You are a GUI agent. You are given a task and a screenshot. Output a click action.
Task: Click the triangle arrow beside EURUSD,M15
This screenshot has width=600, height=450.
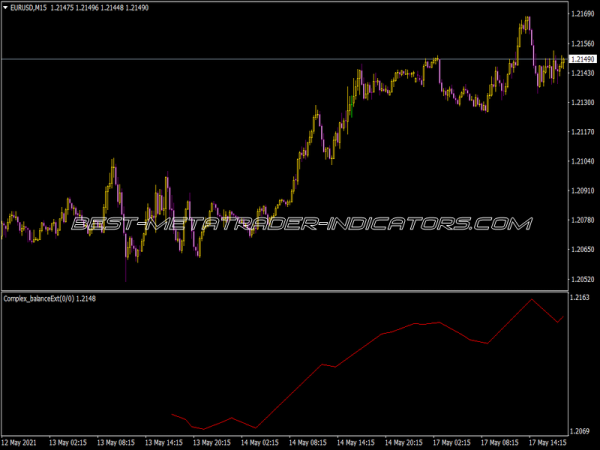click(x=6, y=9)
